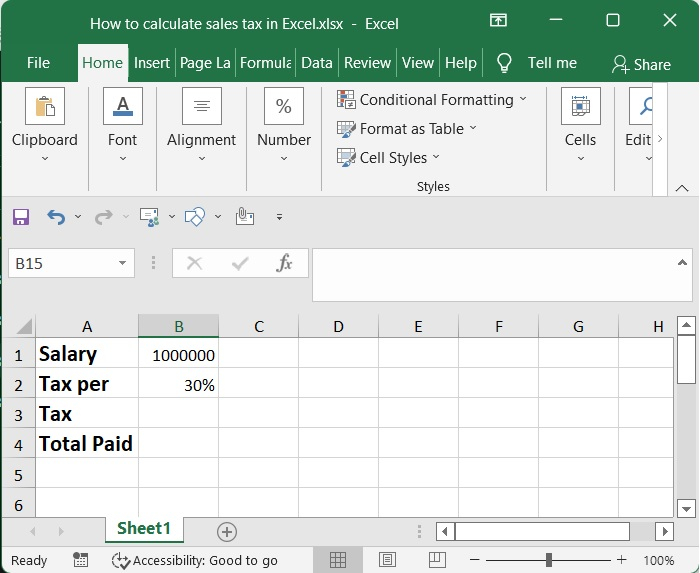Image resolution: width=700 pixels, height=573 pixels.
Task: Add a new sheet with plus icon
Action: click(227, 531)
